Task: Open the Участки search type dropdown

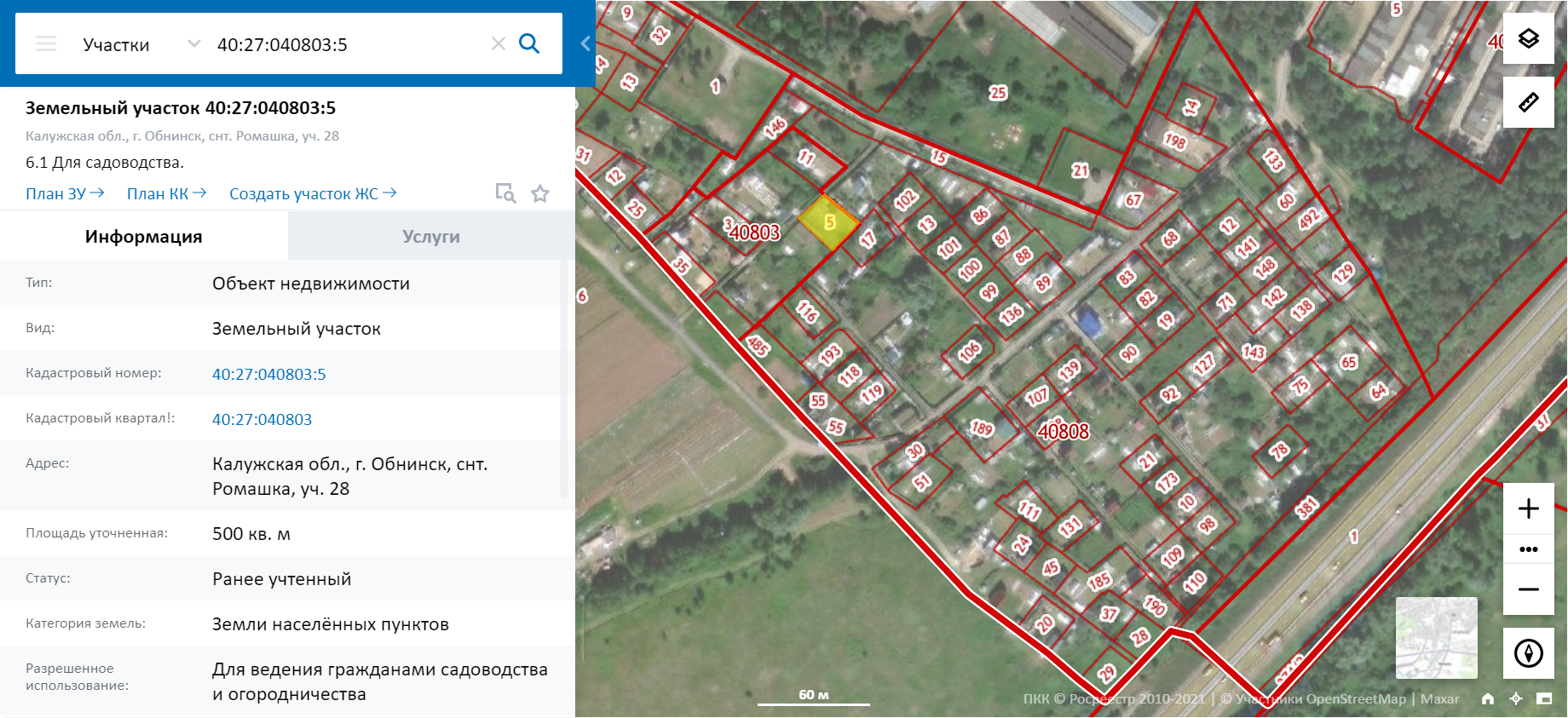Action: tap(141, 44)
